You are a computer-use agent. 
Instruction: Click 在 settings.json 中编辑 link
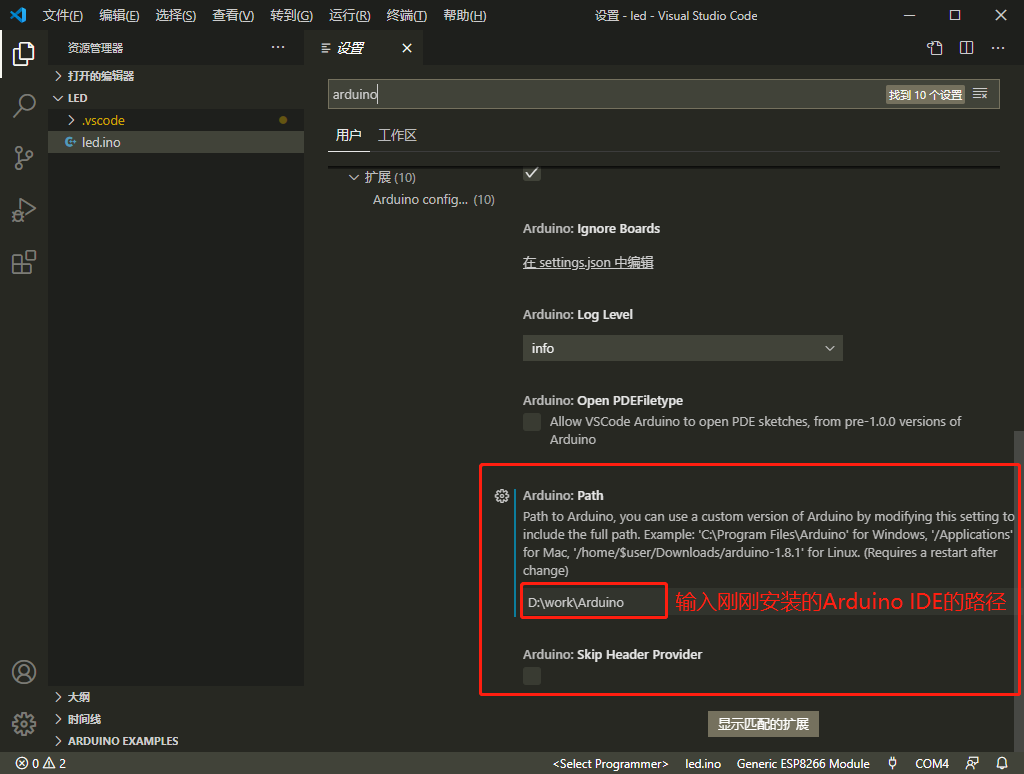[588, 263]
